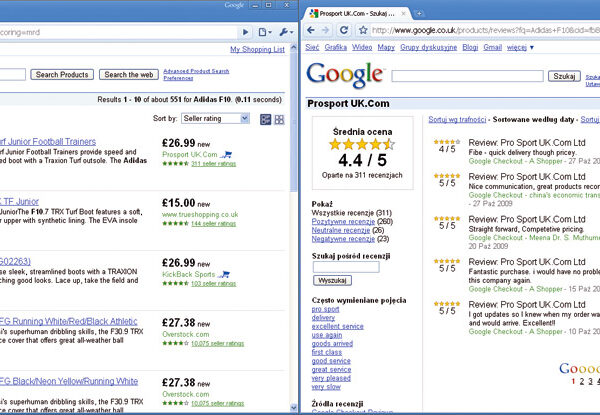The image size is (600, 415).
Task: Click the forward arrow in right browser
Action: (330, 31)
